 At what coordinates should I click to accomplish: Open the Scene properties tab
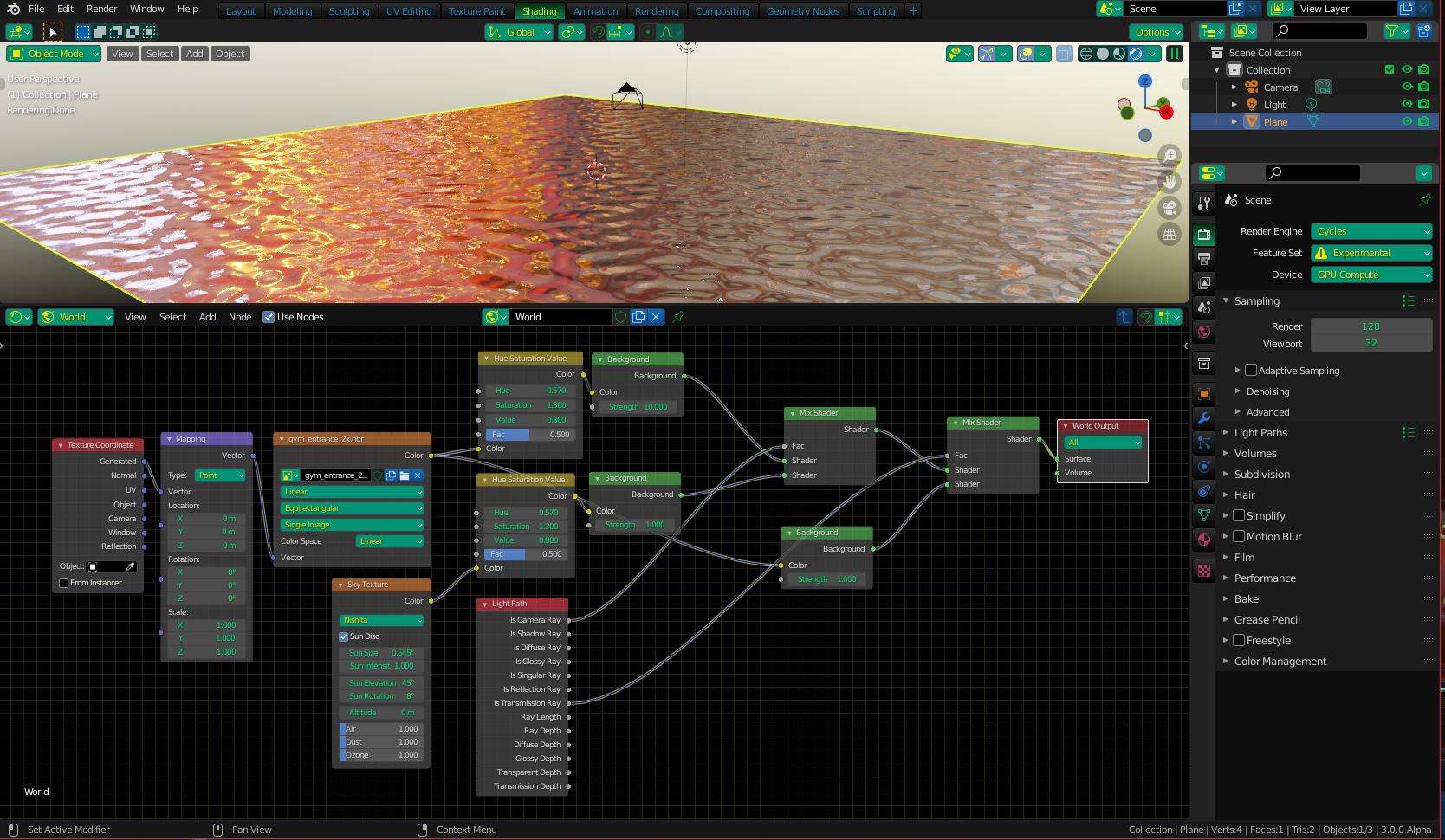pyautogui.click(x=1203, y=307)
